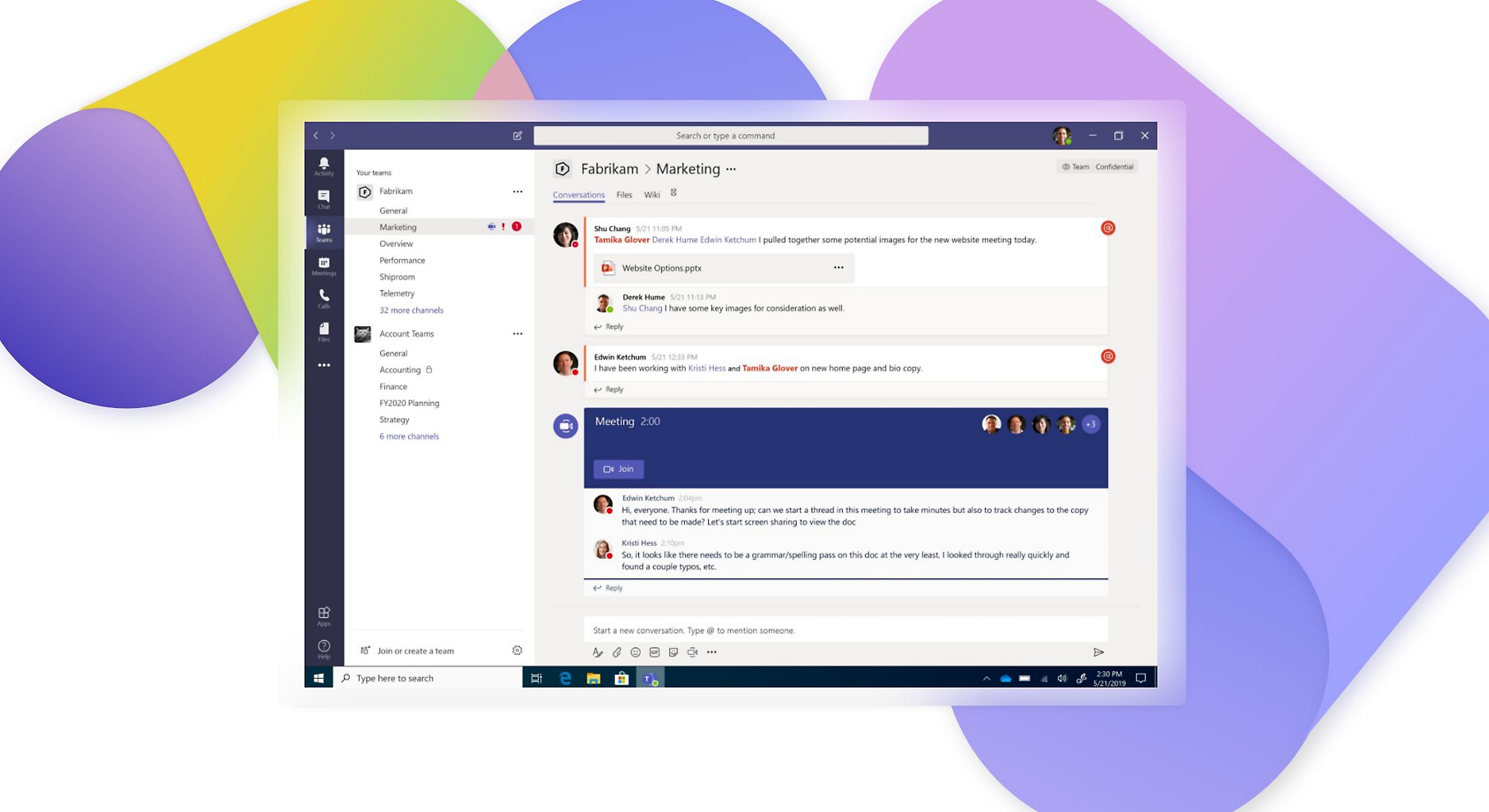This screenshot has height=812, width=1489.
Task: Join the 2:00 meeting
Action: click(618, 469)
